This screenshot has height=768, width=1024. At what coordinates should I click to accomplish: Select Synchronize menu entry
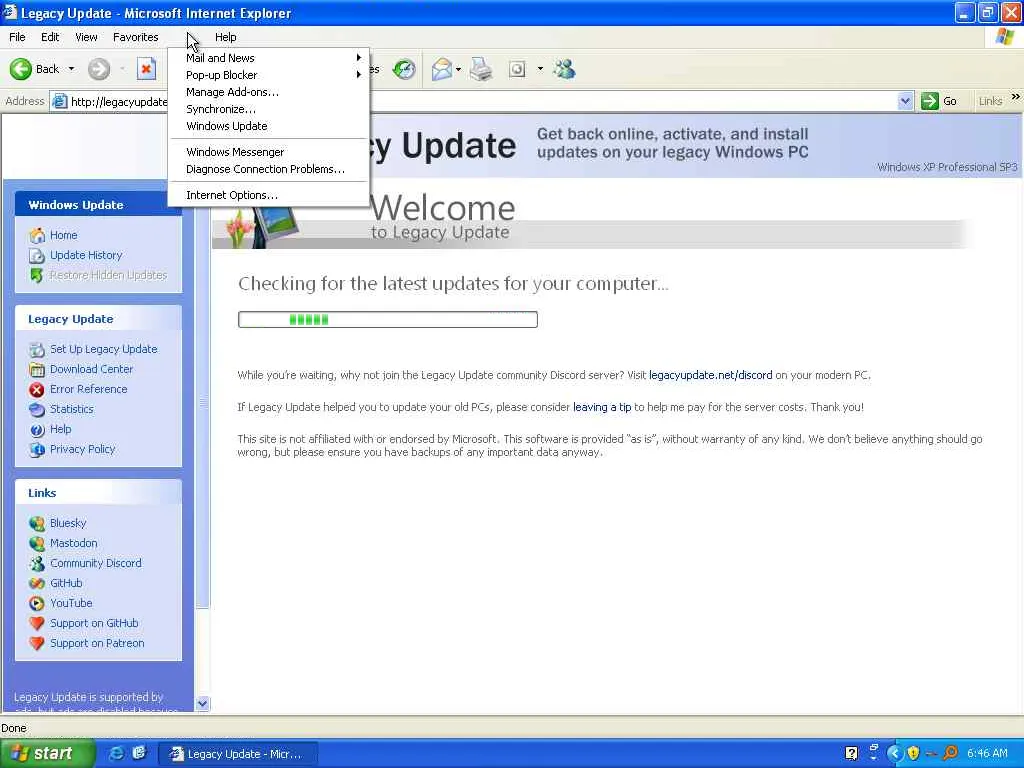point(269,109)
